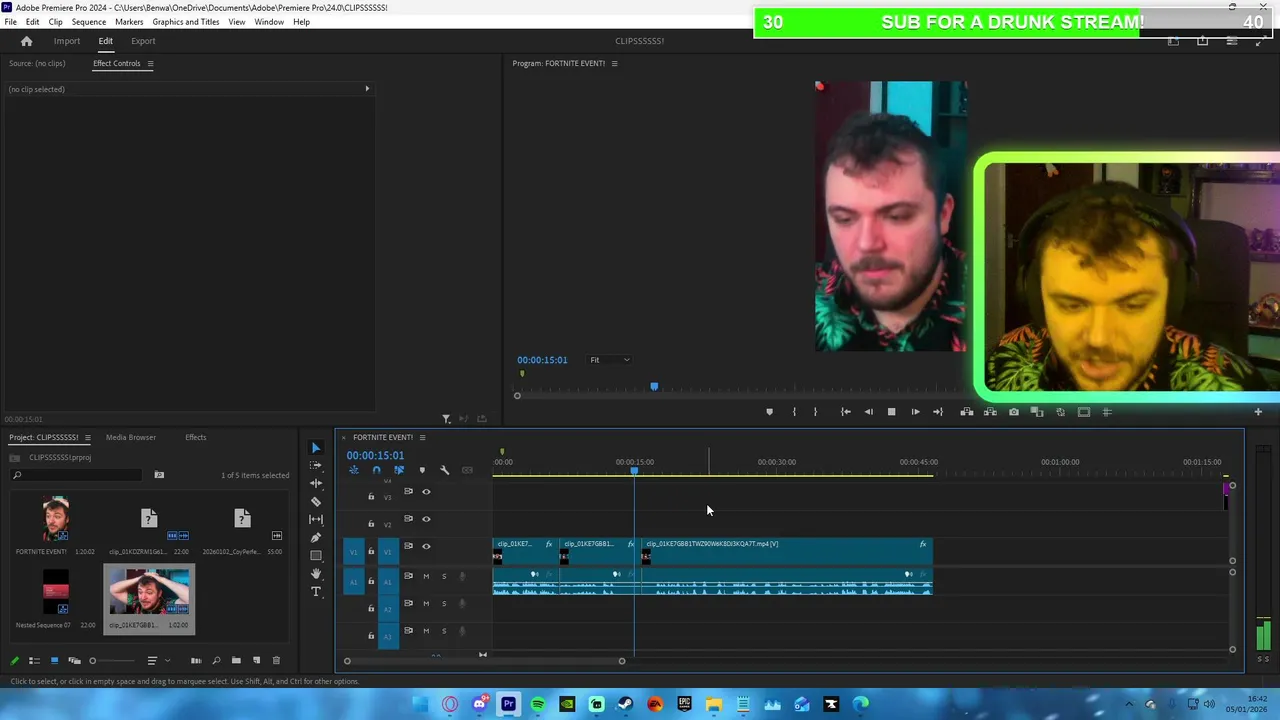This screenshot has height=720, width=1280.
Task: Open the Program monitor button editor plus
Action: coord(1258,412)
